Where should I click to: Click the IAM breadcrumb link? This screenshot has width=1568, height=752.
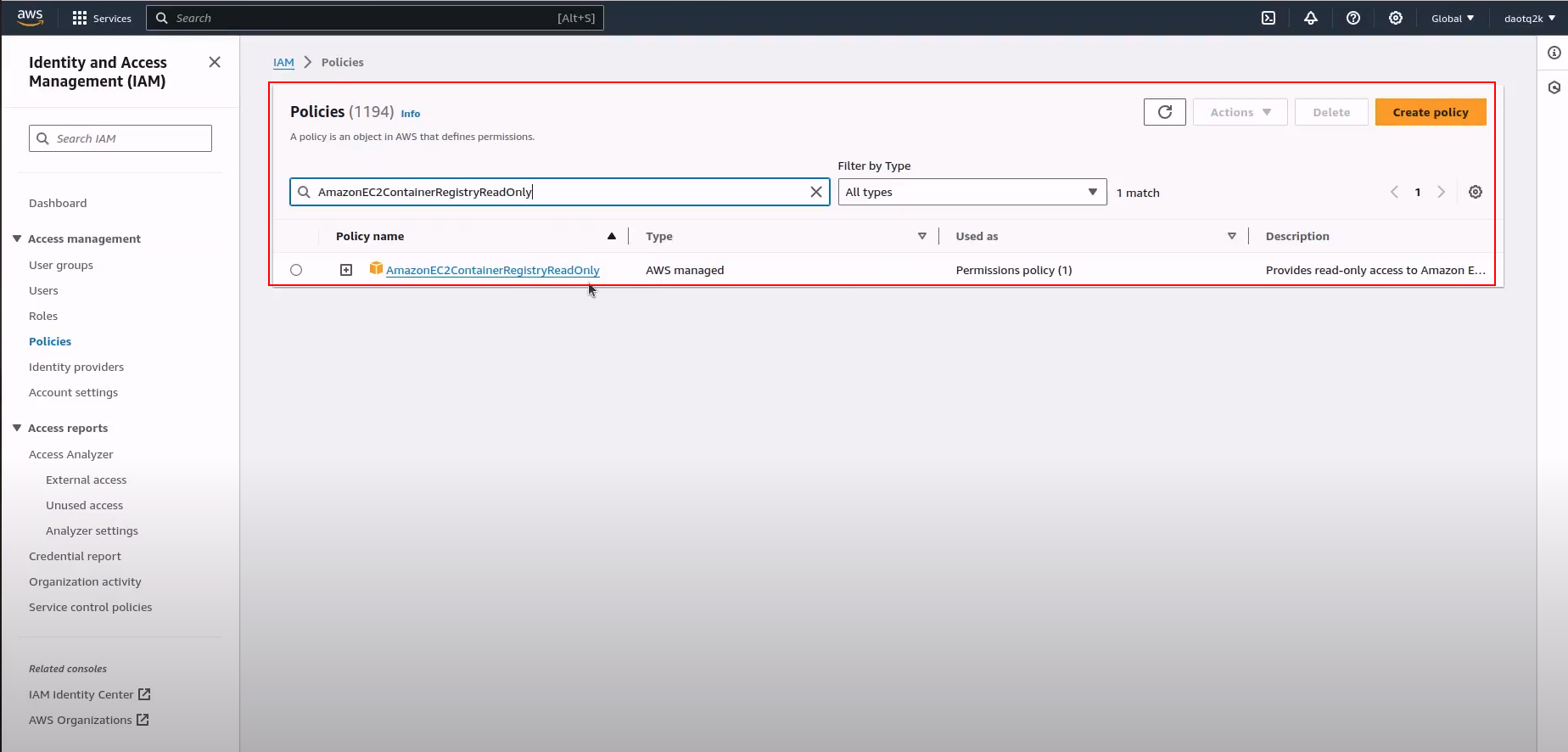pyautogui.click(x=283, y=62)
